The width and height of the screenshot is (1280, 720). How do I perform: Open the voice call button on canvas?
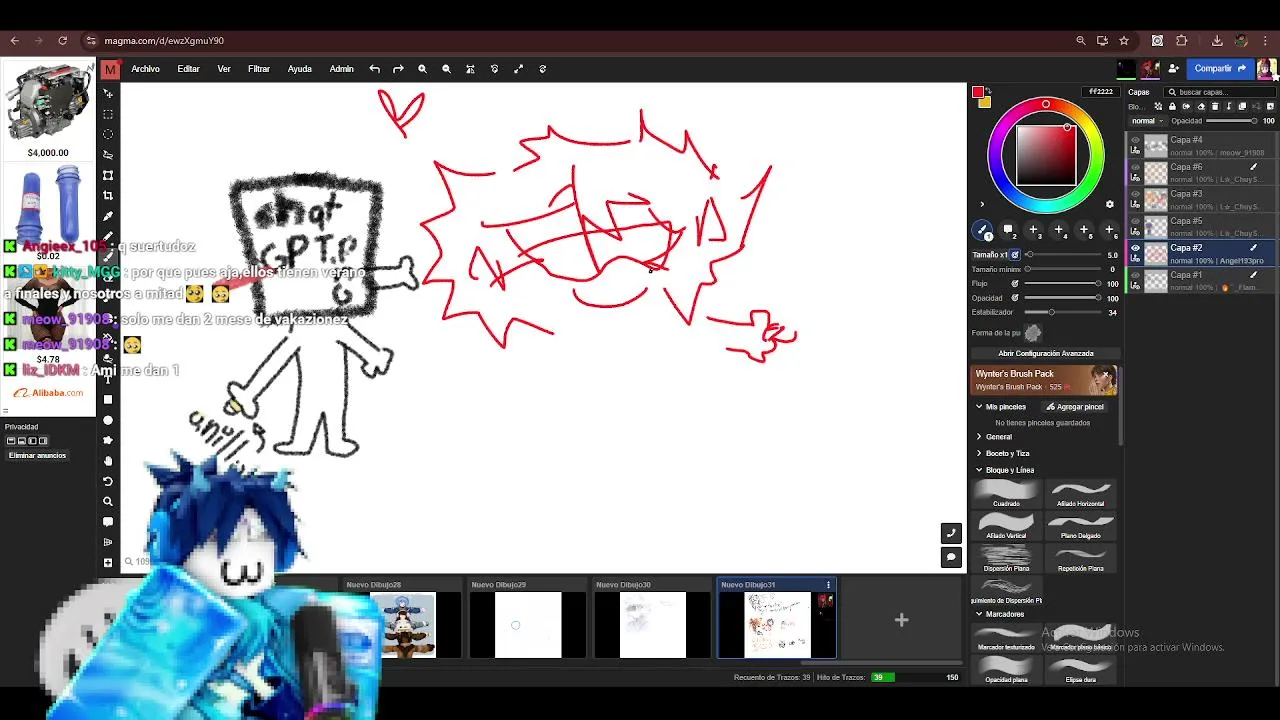coord(951,533)
